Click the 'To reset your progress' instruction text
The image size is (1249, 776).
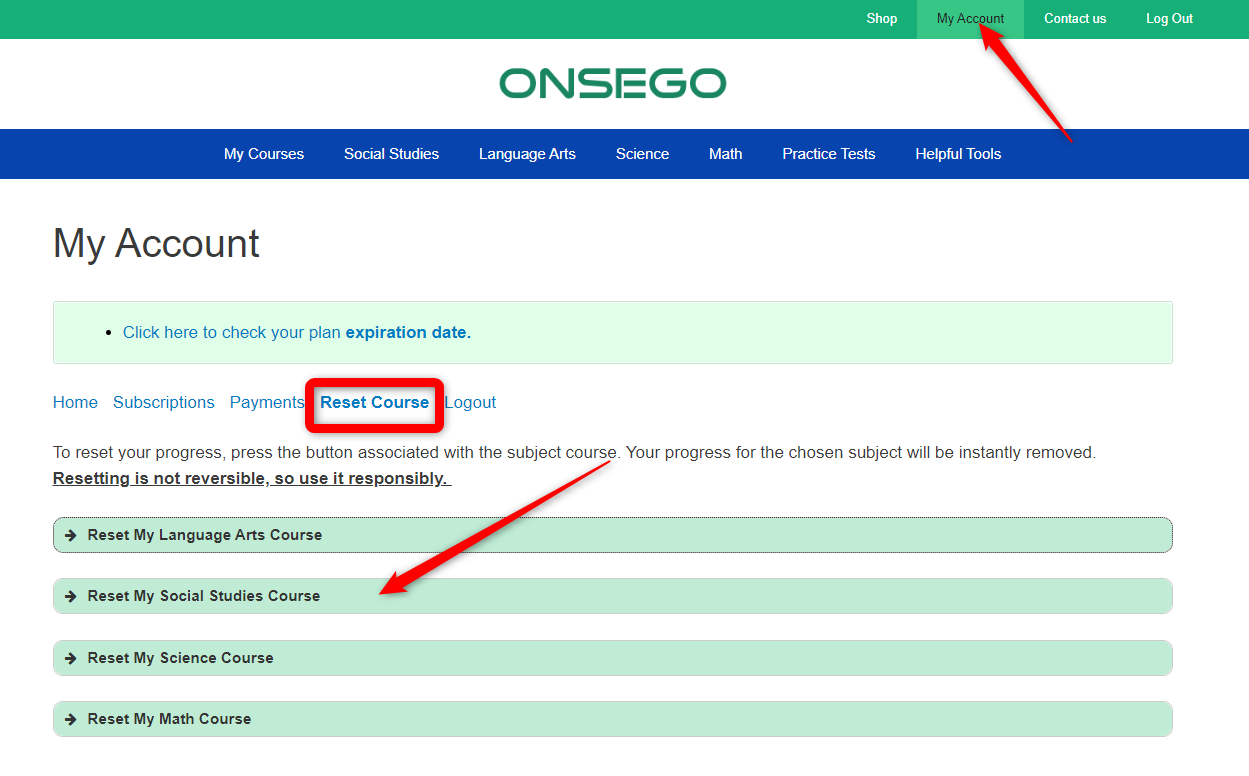(x=574, y=452)
